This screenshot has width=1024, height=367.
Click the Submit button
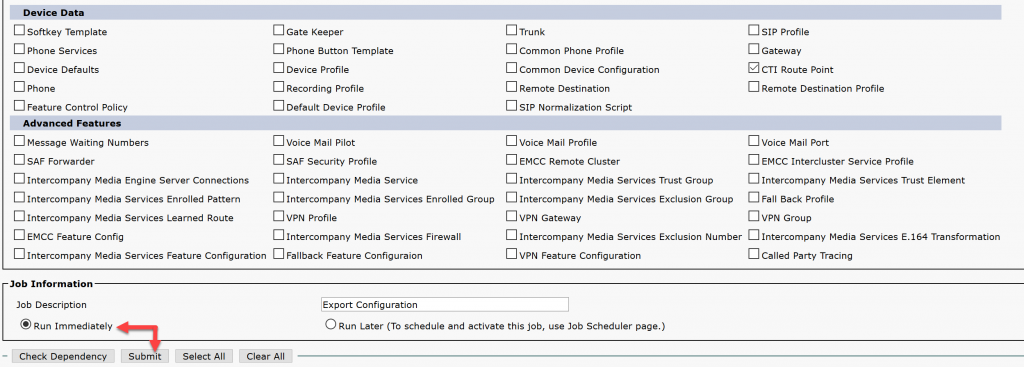145,356
